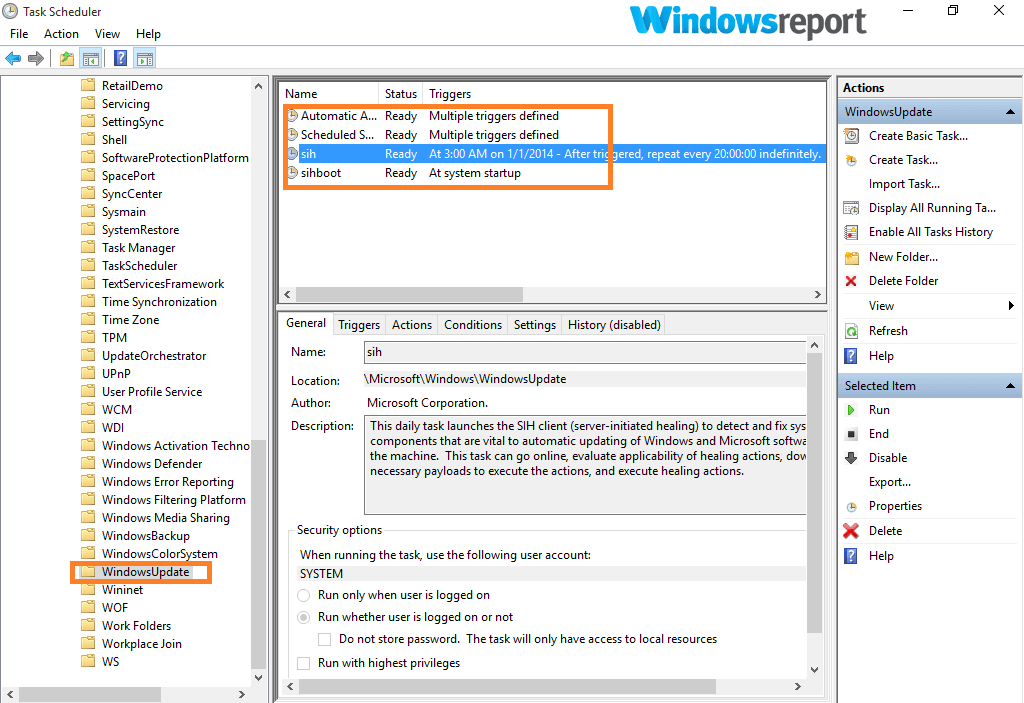
Task: Click the red X Delete icon under Selected Item
Action: [x=851, y=531]
